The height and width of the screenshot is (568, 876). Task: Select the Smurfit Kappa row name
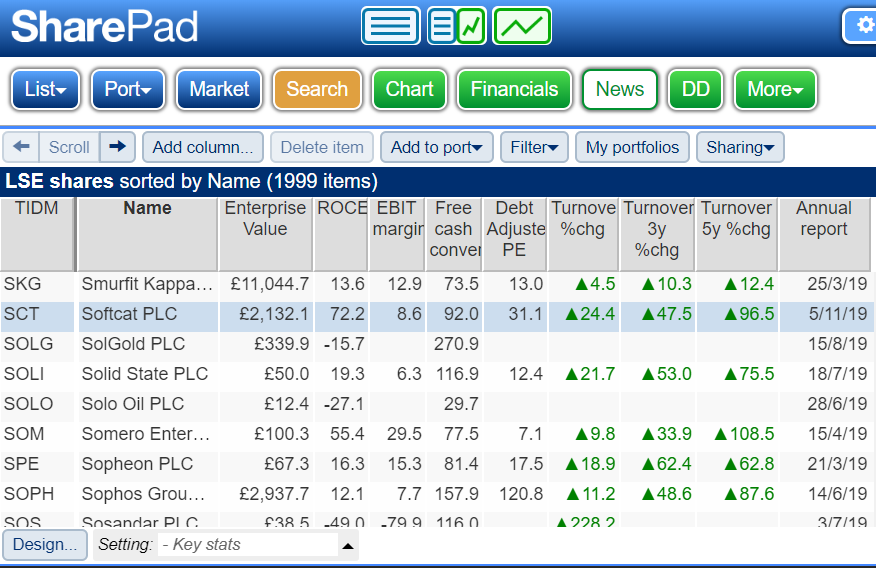click(147, 284)
